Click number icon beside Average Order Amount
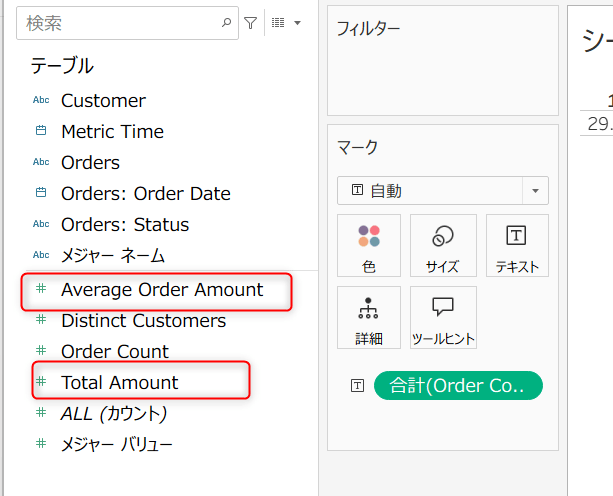The image size is (613, 496). click(41, 288)
